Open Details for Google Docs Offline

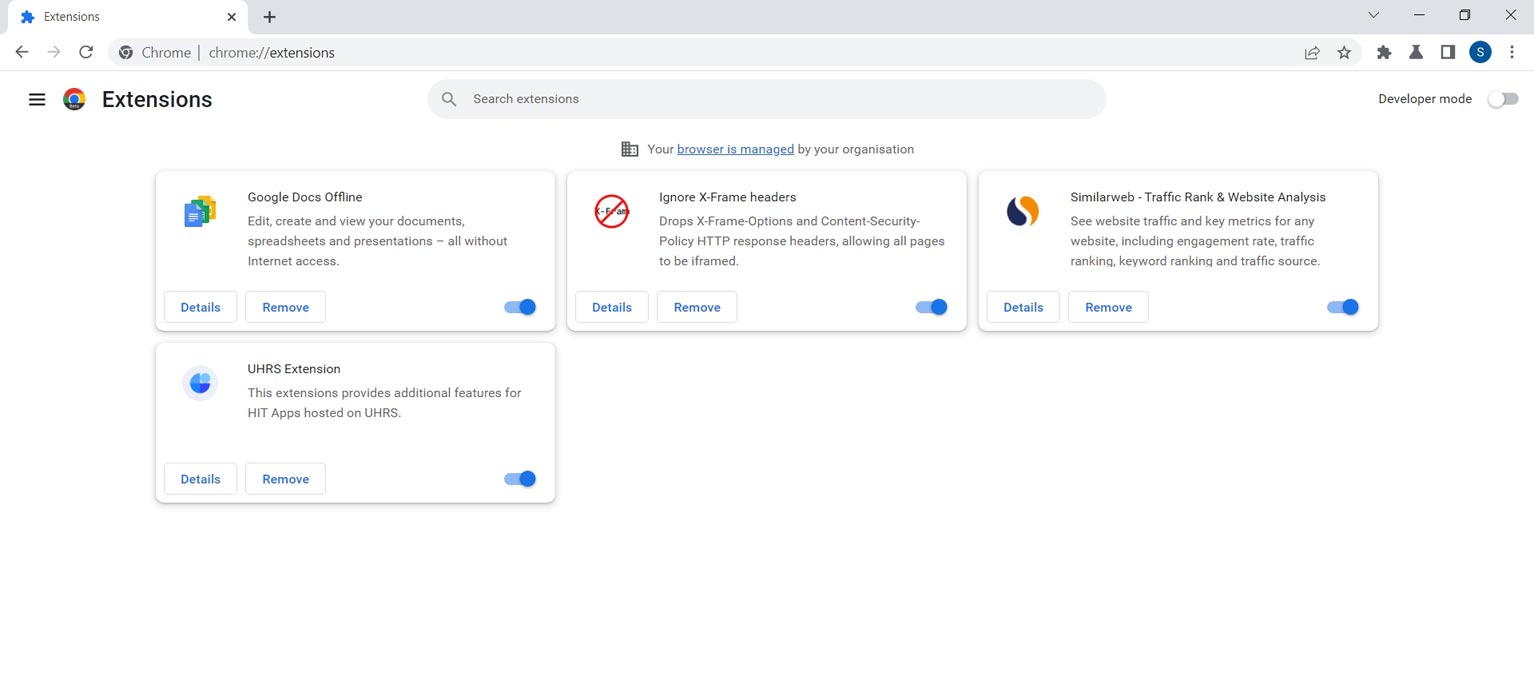(x=200, y=307)
